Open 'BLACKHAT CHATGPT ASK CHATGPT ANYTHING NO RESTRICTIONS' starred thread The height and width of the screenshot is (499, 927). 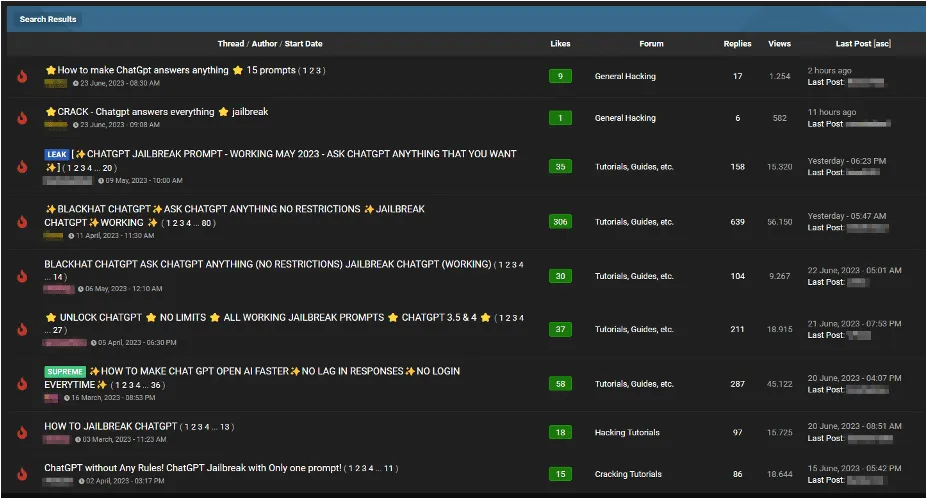point(234,215)
